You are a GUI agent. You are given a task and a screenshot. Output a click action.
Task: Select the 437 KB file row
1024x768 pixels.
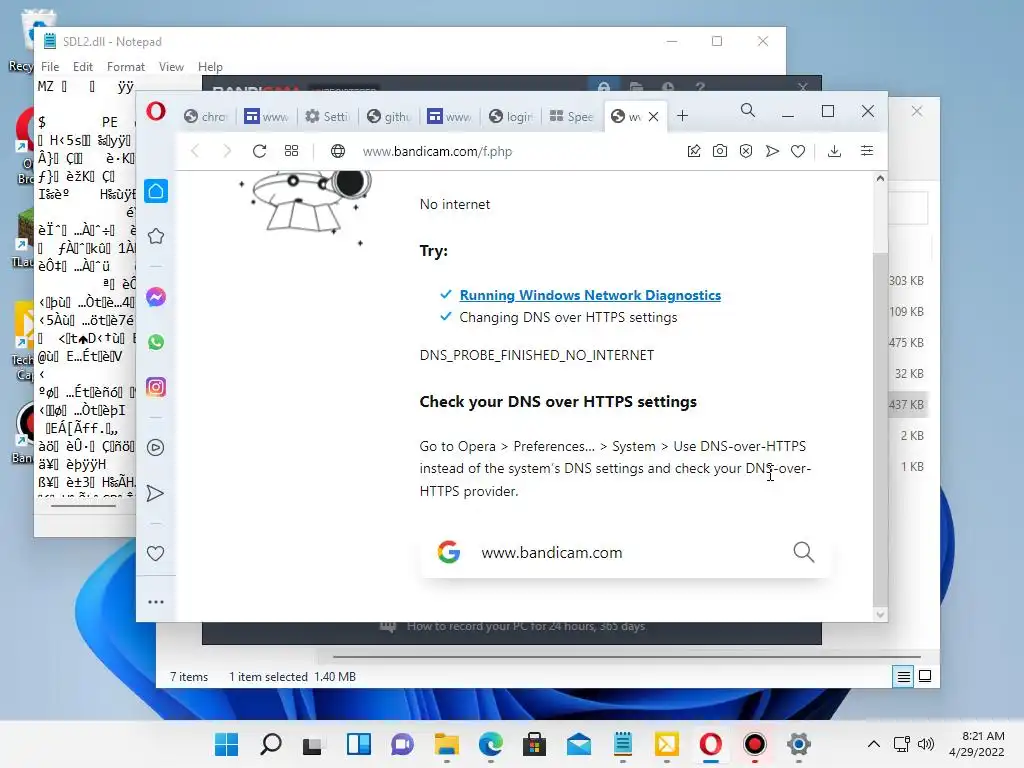pyautogui.click(x=909, y=405)
